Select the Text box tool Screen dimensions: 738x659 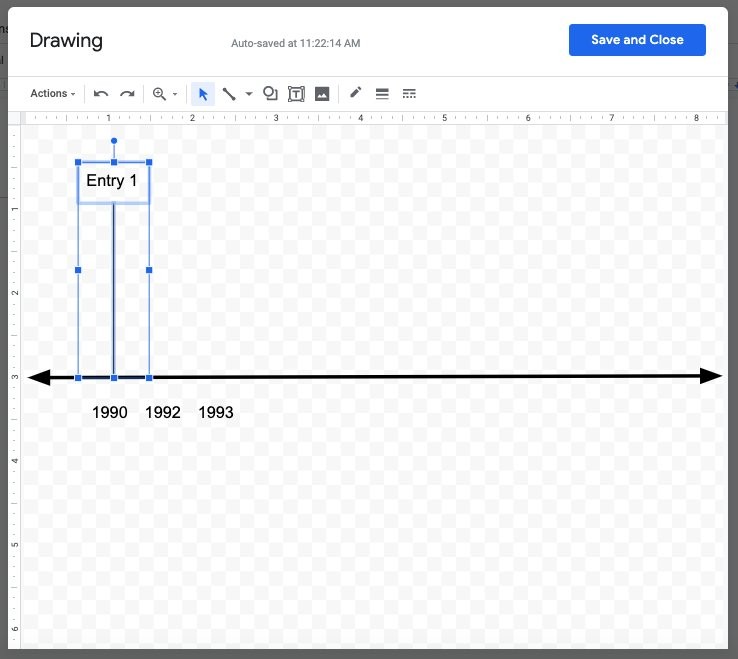(x=296, y=94)
